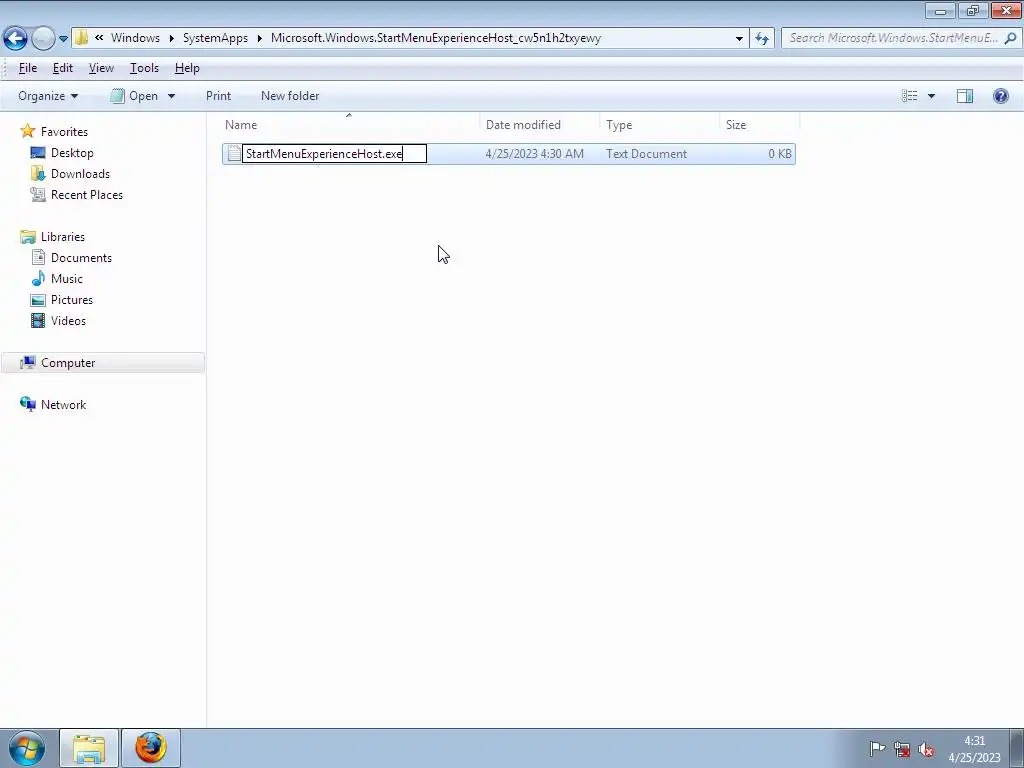
Task: Open the Music library
Action: 67,279
